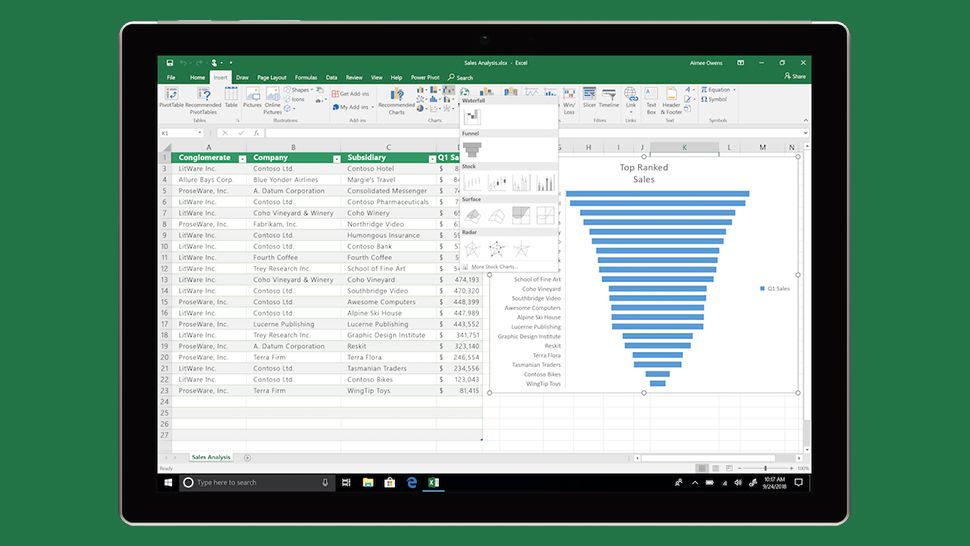Expand the Equation dropdown
Viewport: 970px width, 546px height.
coord(734,90)
